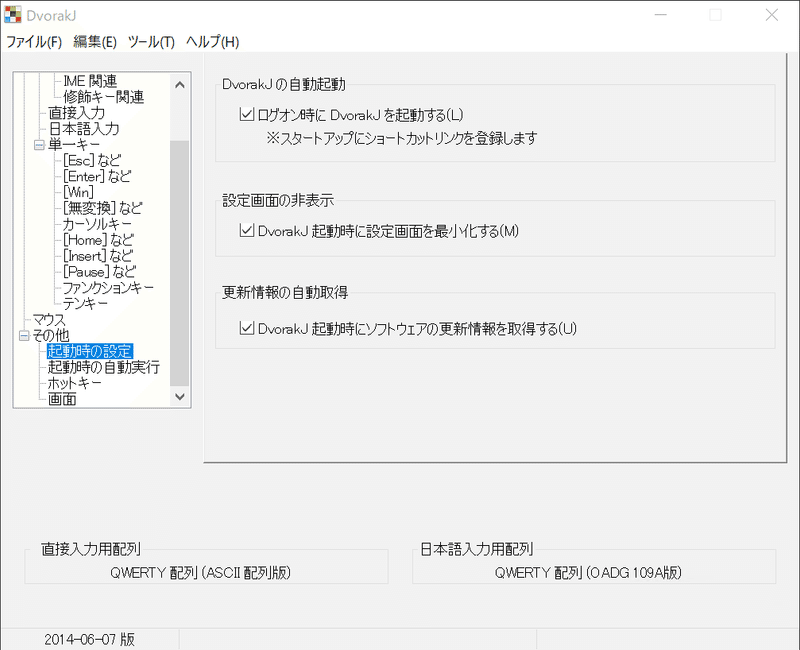The height and width of the screenshot is (650, 800).
Task: Select 修飾キー関連 in the tree
Action: click(104, 97)
